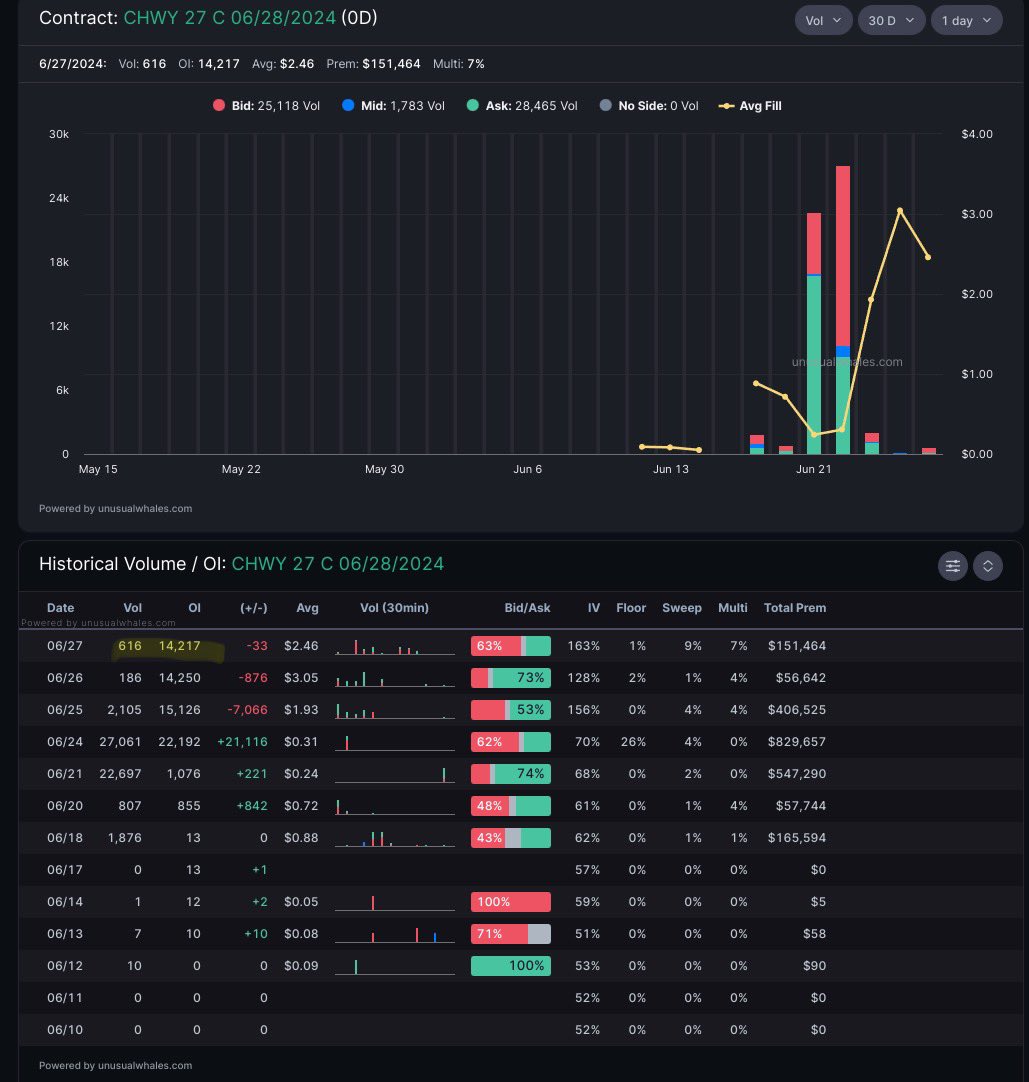Screen dimensions: 1029x1082
Task: Click the 63% Bid/Ask bar for 06/27
Action: 510,646
